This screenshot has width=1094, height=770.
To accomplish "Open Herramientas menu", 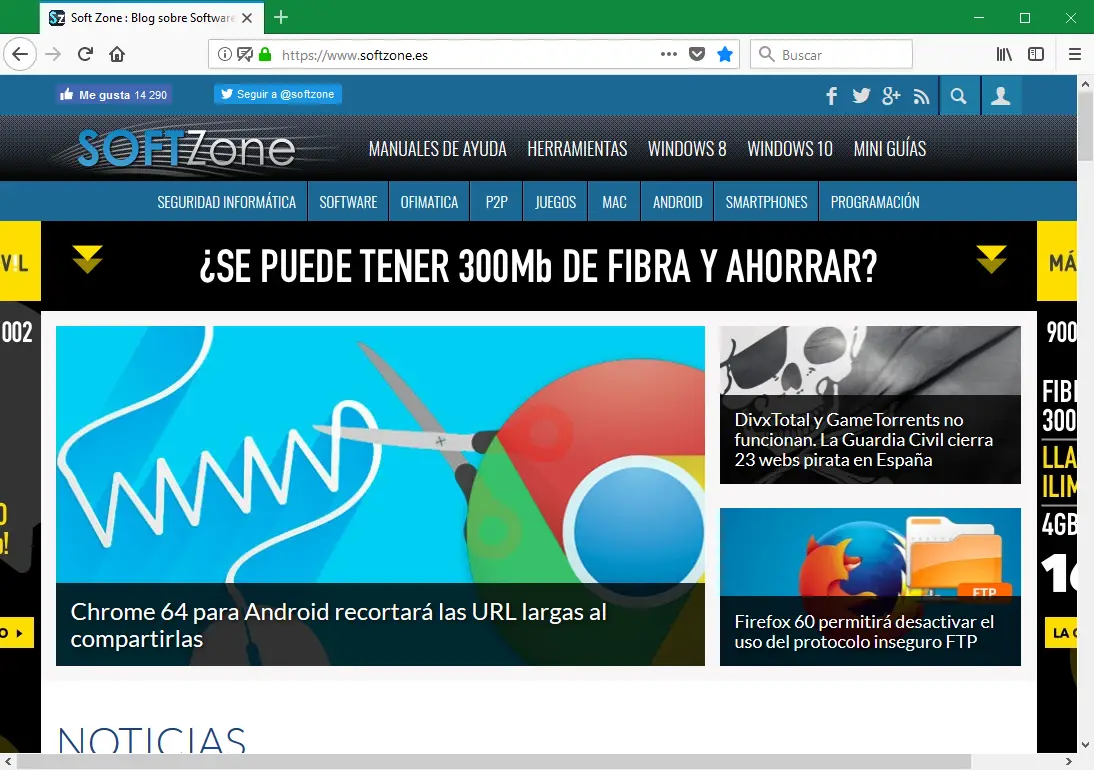I will pos(577,149).
